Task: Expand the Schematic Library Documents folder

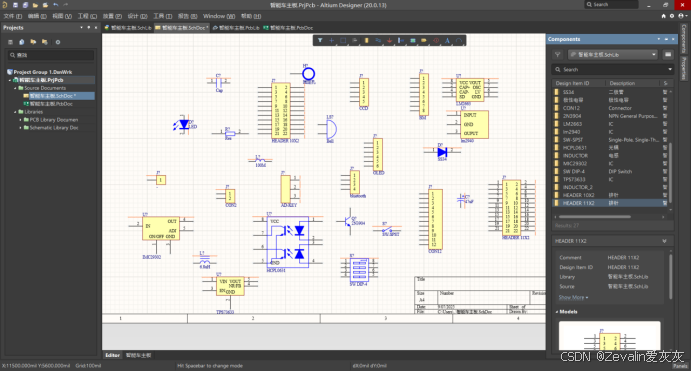Action: point(20,128)
